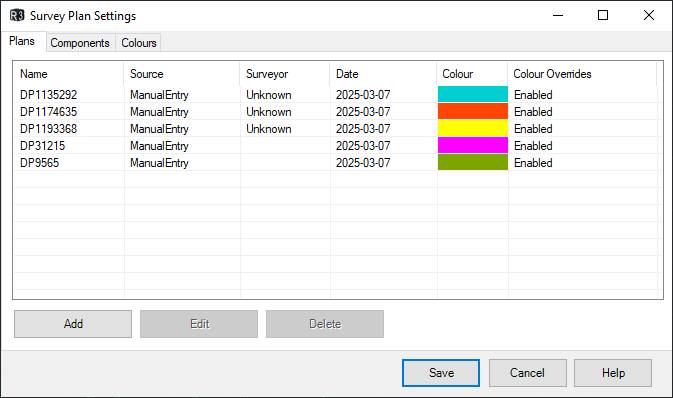673x398 pixels.
Task: Click Unknown surveyor in DP1193368 row
Action: (x=269, y=129)
